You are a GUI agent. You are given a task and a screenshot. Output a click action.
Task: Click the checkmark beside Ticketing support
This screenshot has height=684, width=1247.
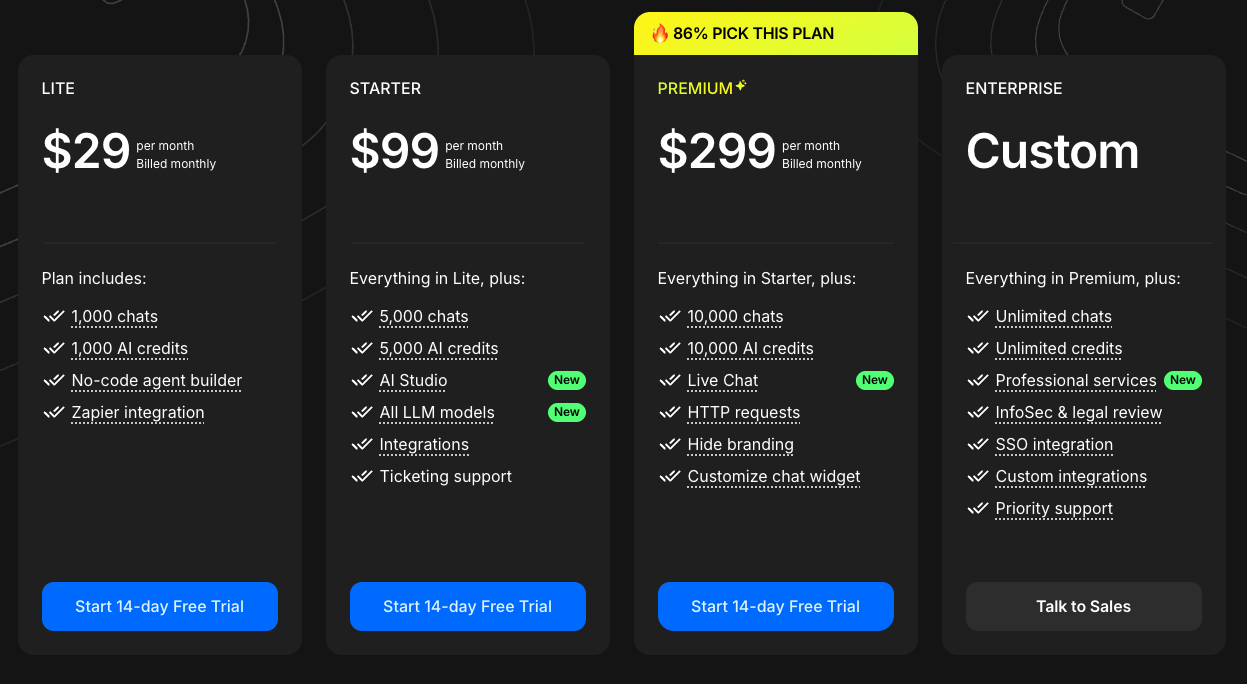361,476
